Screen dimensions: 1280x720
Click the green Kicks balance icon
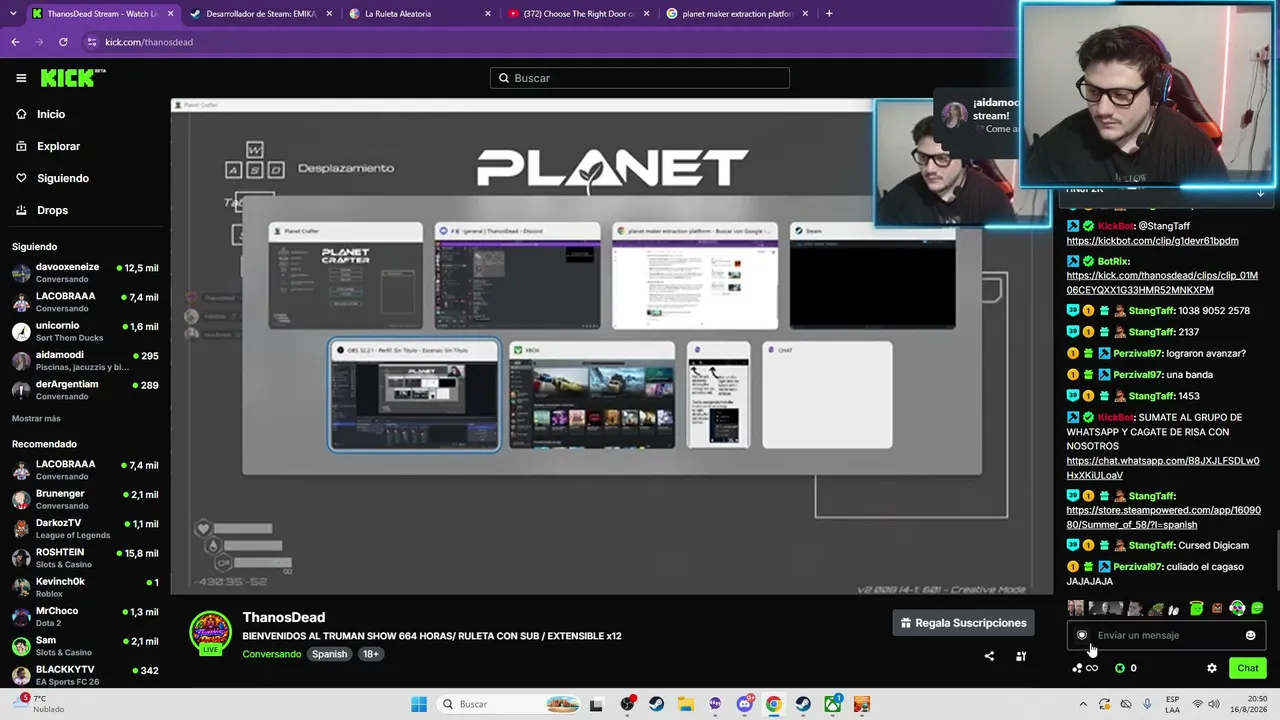coord(1120,668)
